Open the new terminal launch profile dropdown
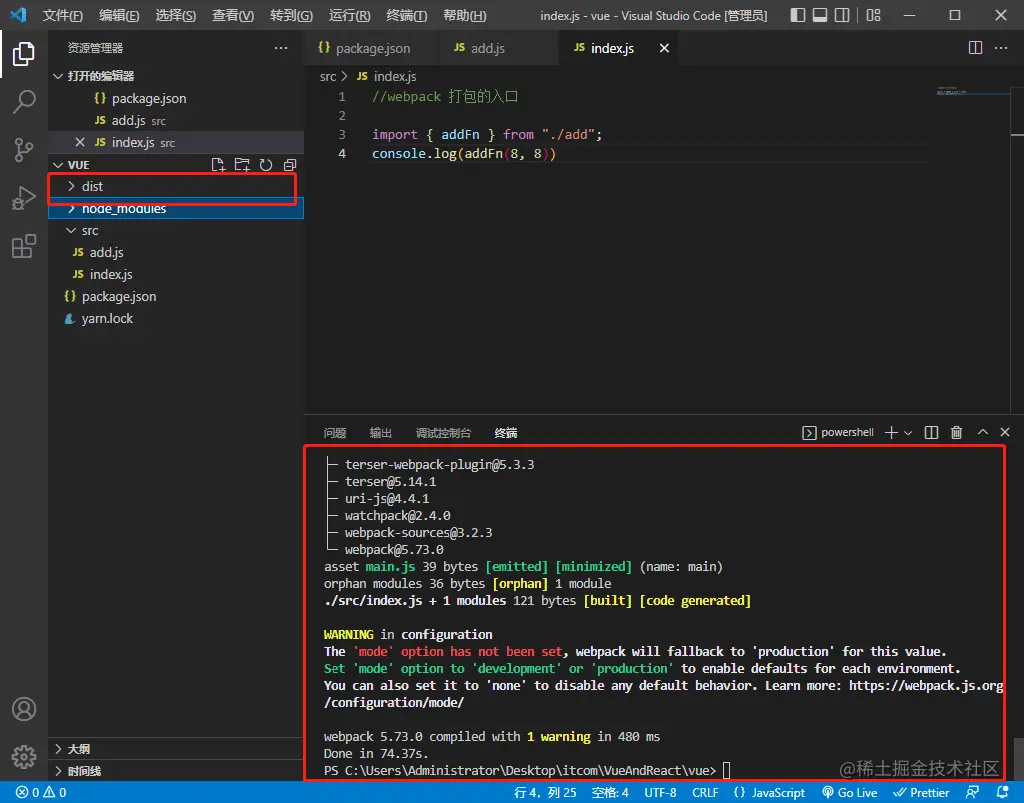Screen dimensions: 1024x803 [908, 433]
